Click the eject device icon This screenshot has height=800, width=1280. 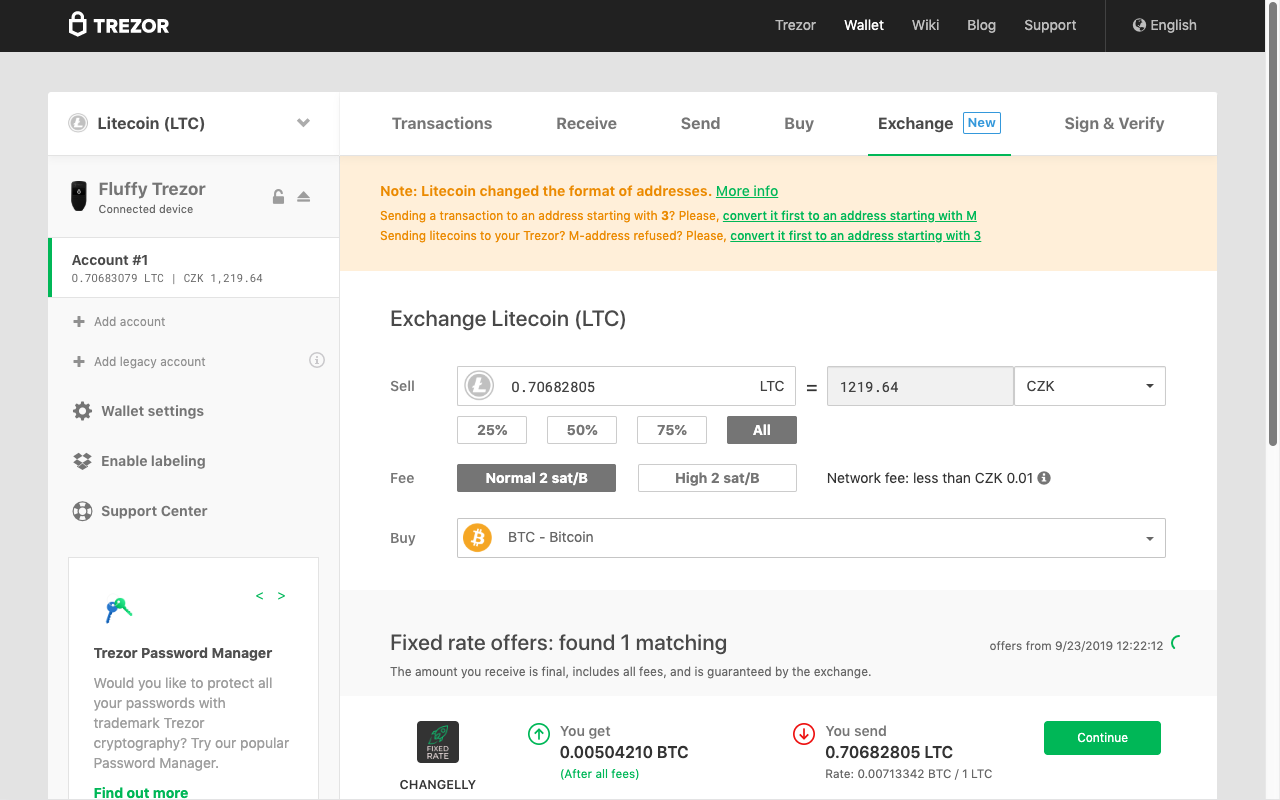[x=304, y=196]
